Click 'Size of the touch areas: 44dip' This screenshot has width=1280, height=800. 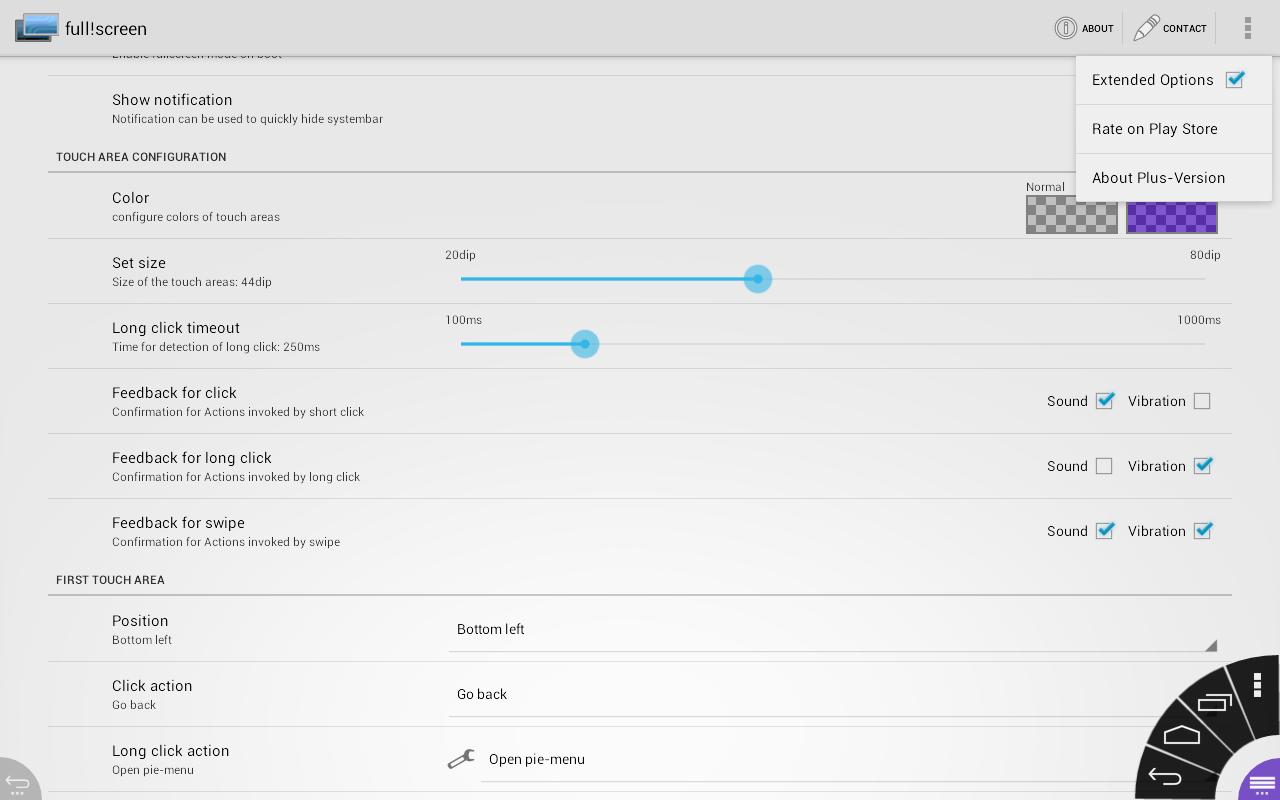tap(192, 282)
